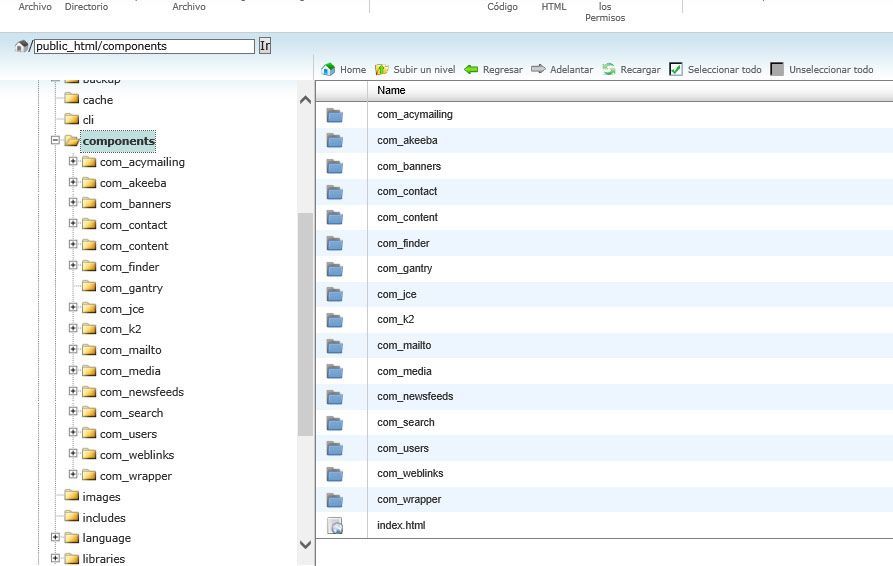Select com_banners folder icon in file list
The width and height of the screenshot is (893, 566).
tap(335, 167)
